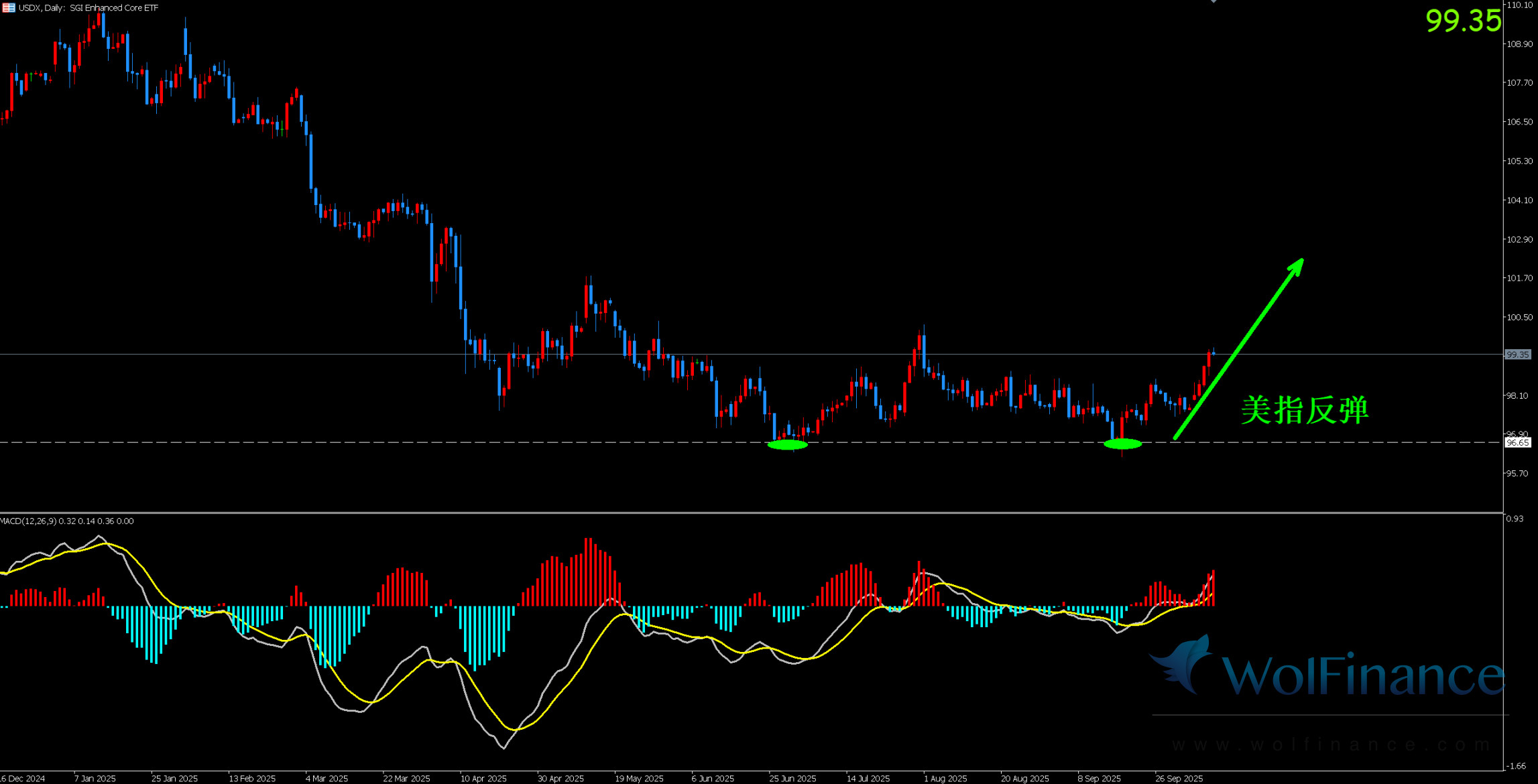Image resolution: width=1538 pixels, height=784 pixels.
Task: Click the 1 Aug 2025 date label
Action: 945,778
